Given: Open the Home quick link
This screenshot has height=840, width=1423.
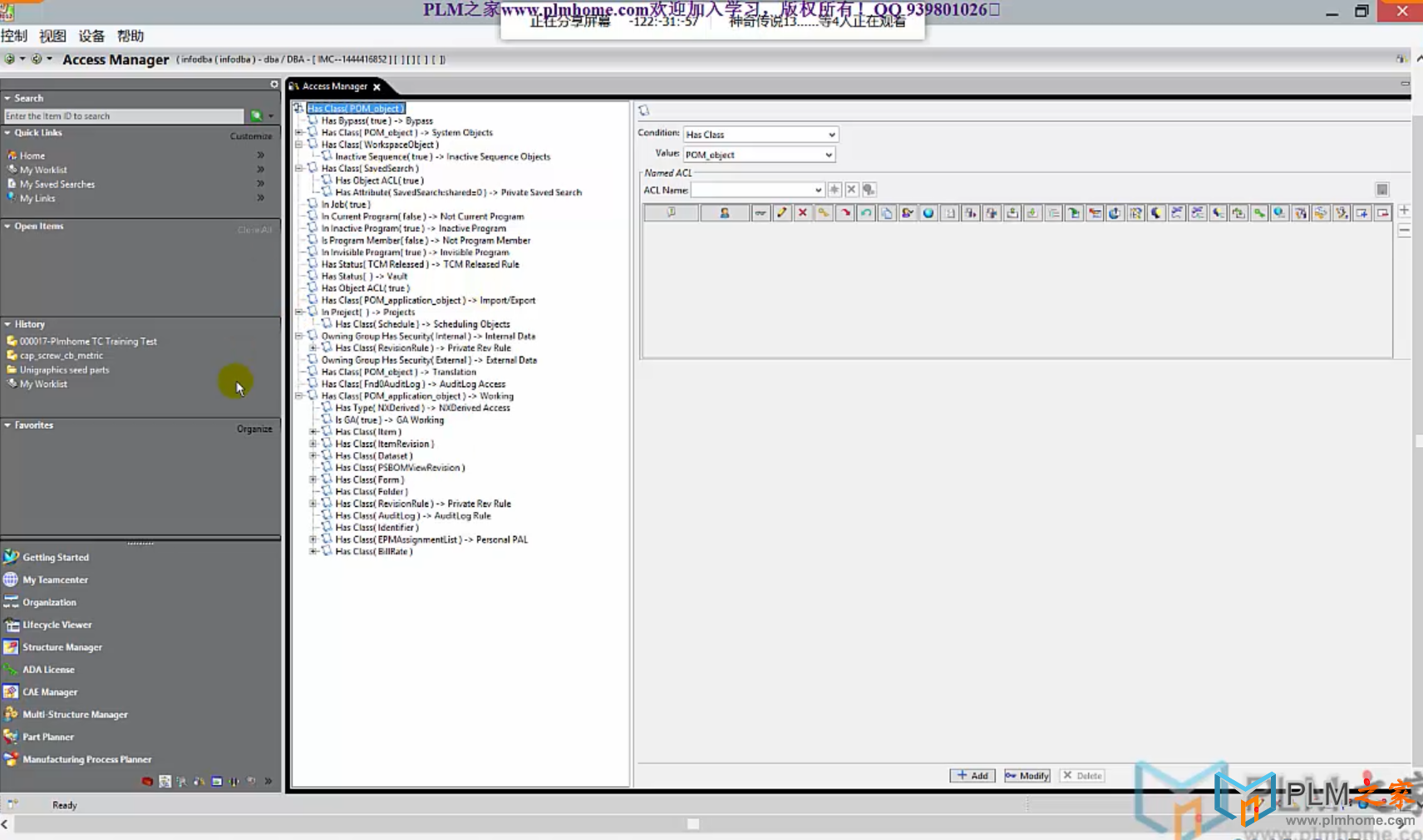Looking at the screenshot, I should [x=32, y=156].
